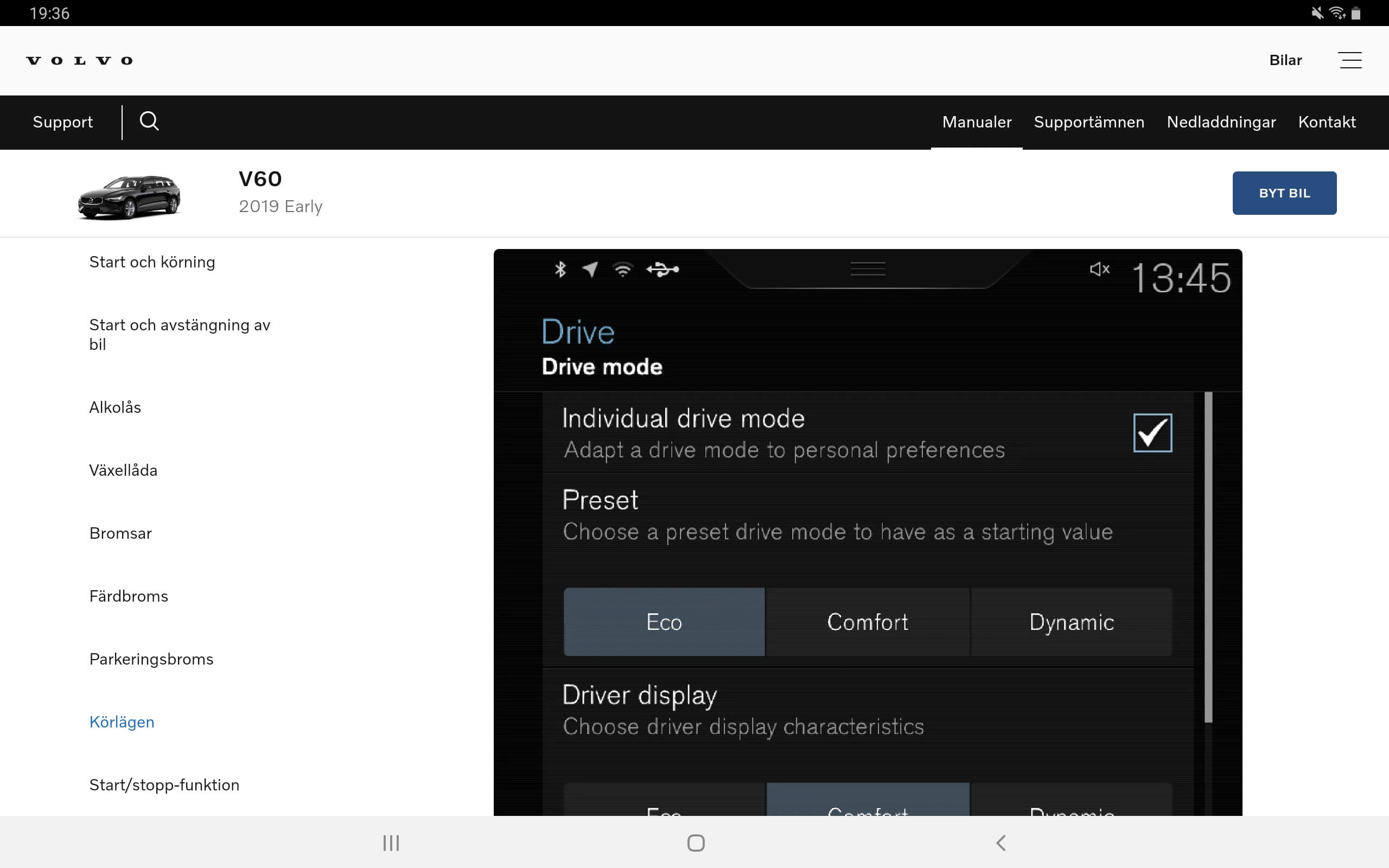Click the V60 car thumbnail image

129,197
